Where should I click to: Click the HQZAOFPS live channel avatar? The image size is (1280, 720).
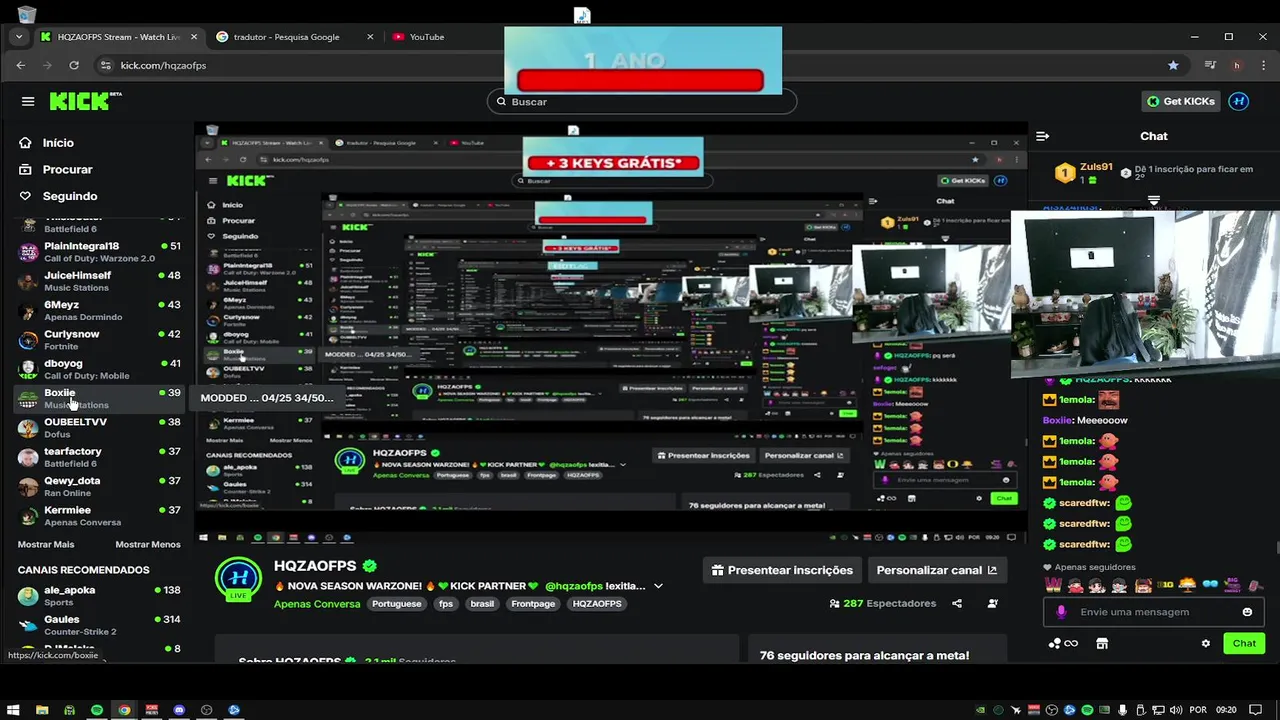(238, 580)
